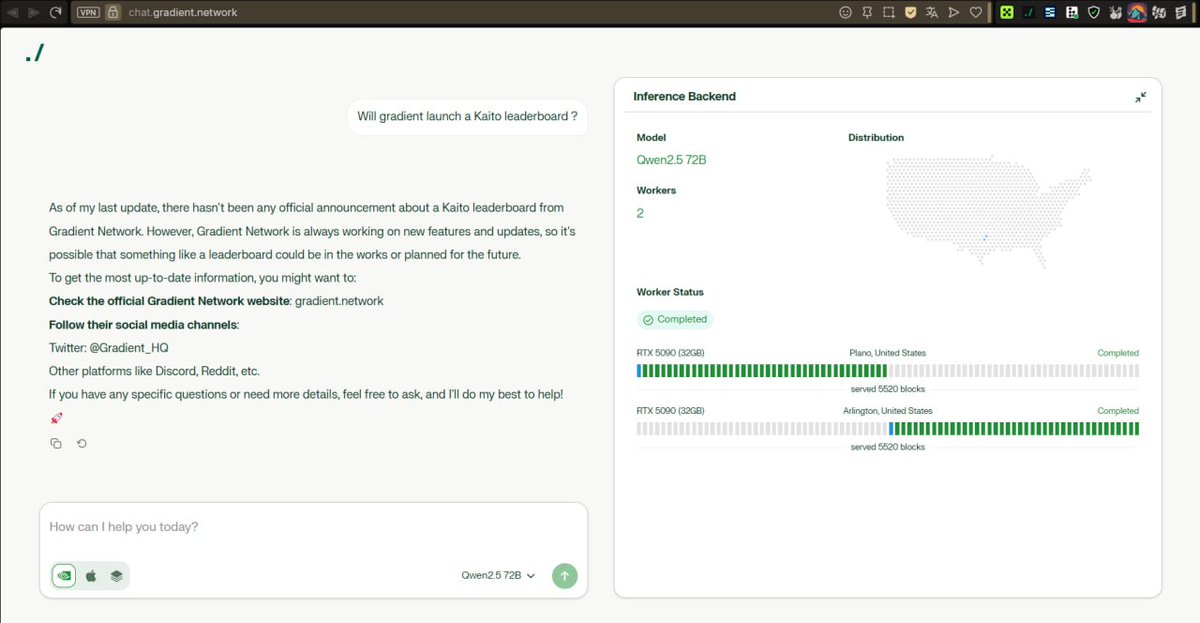Bookmark page with the heart icon
The width and height of the screenshot is (1200, 623).
click(976, 13)
